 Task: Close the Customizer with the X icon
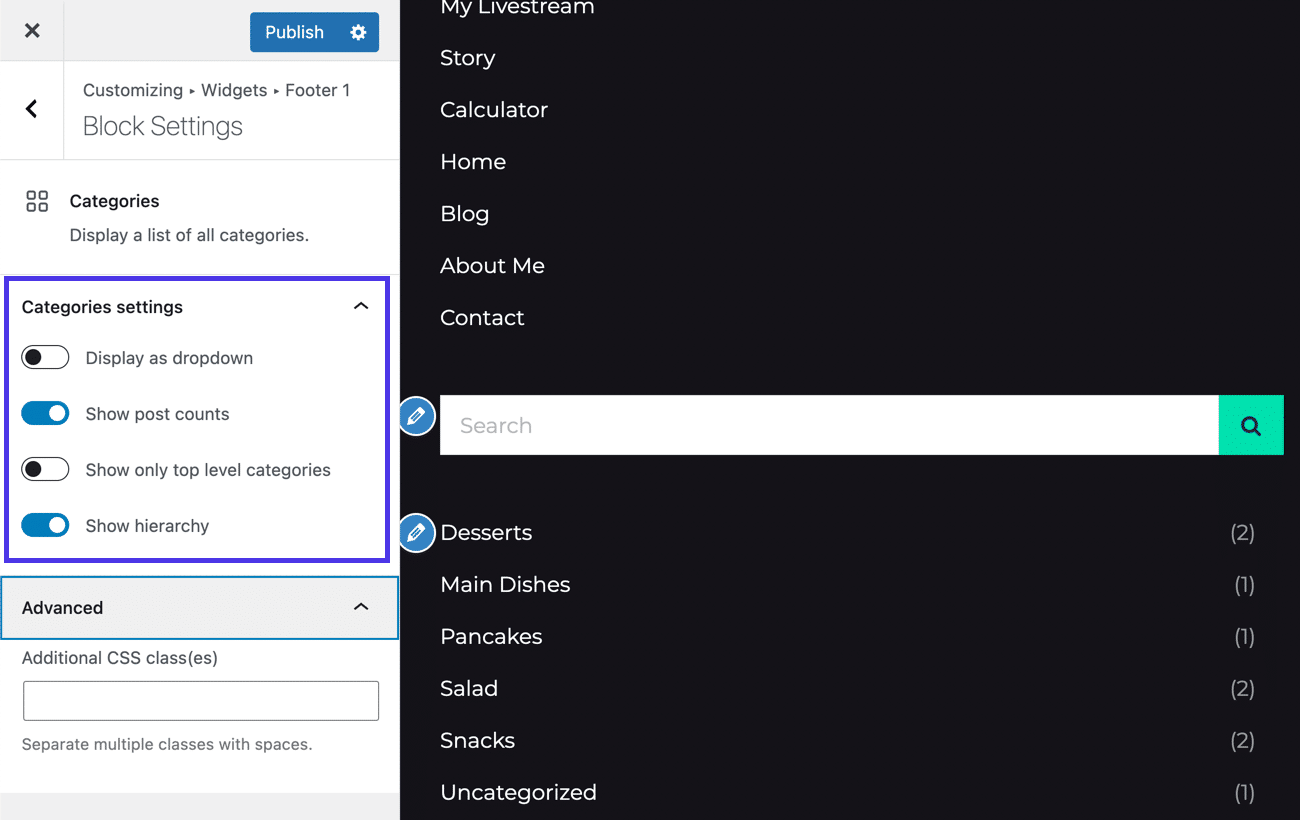tap(31, 30)
